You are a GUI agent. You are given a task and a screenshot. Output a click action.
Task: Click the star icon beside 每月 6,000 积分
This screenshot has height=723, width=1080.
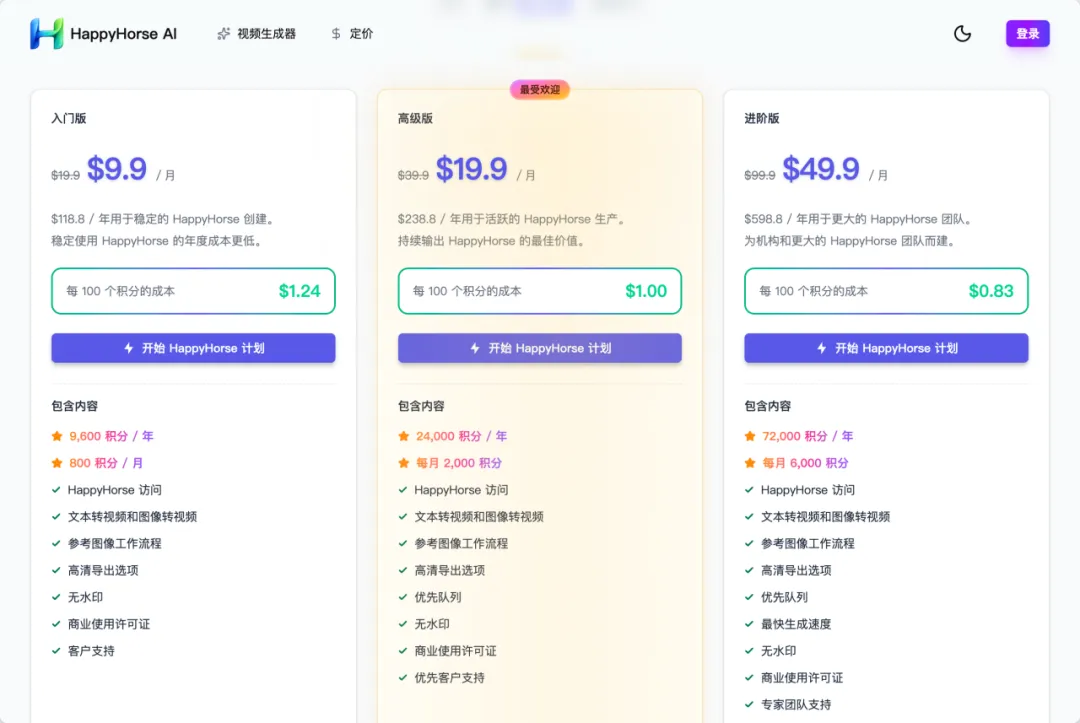click(x=750, y=463)
